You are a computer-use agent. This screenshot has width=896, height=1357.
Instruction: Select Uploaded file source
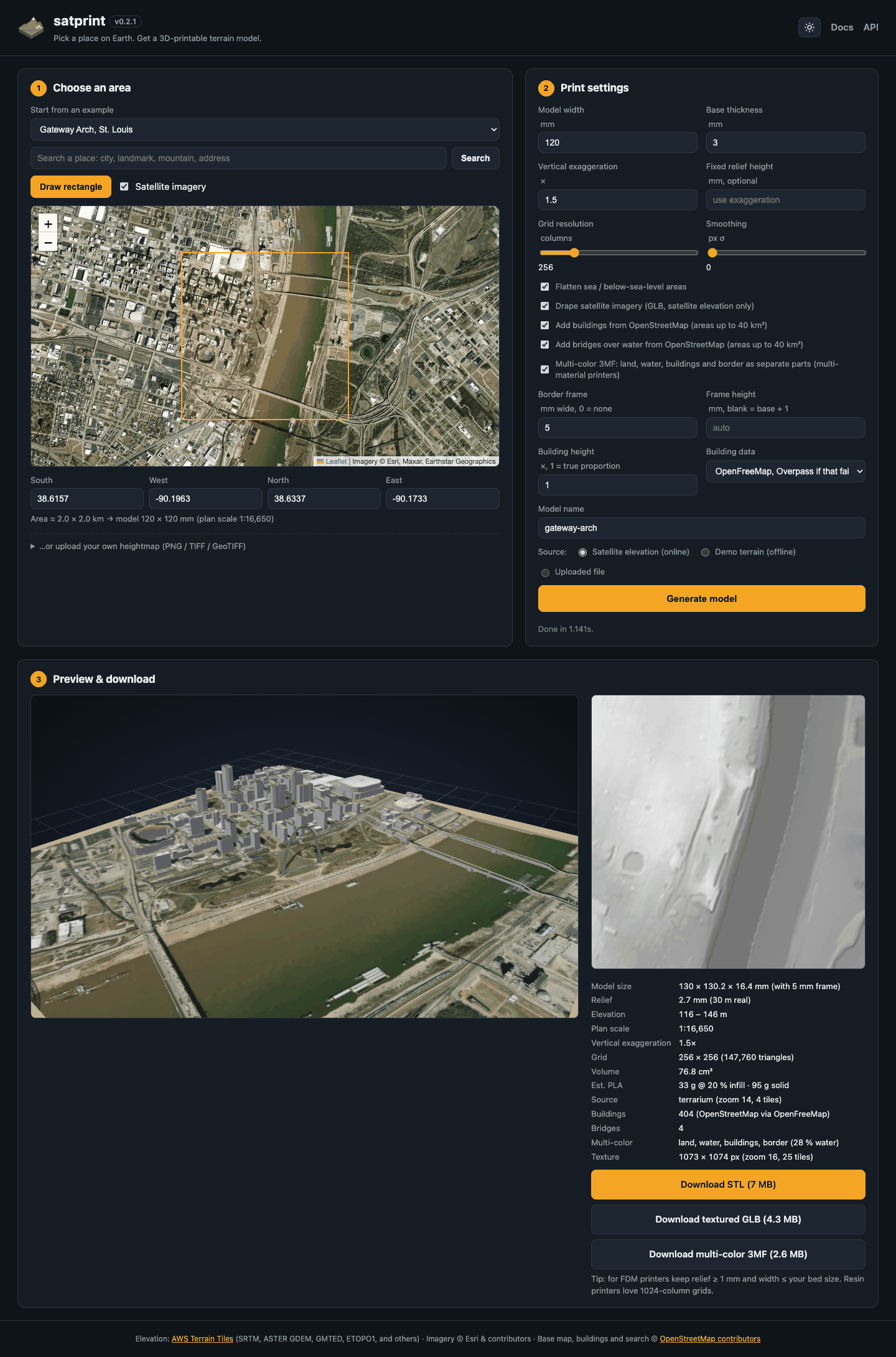(545, 573)
